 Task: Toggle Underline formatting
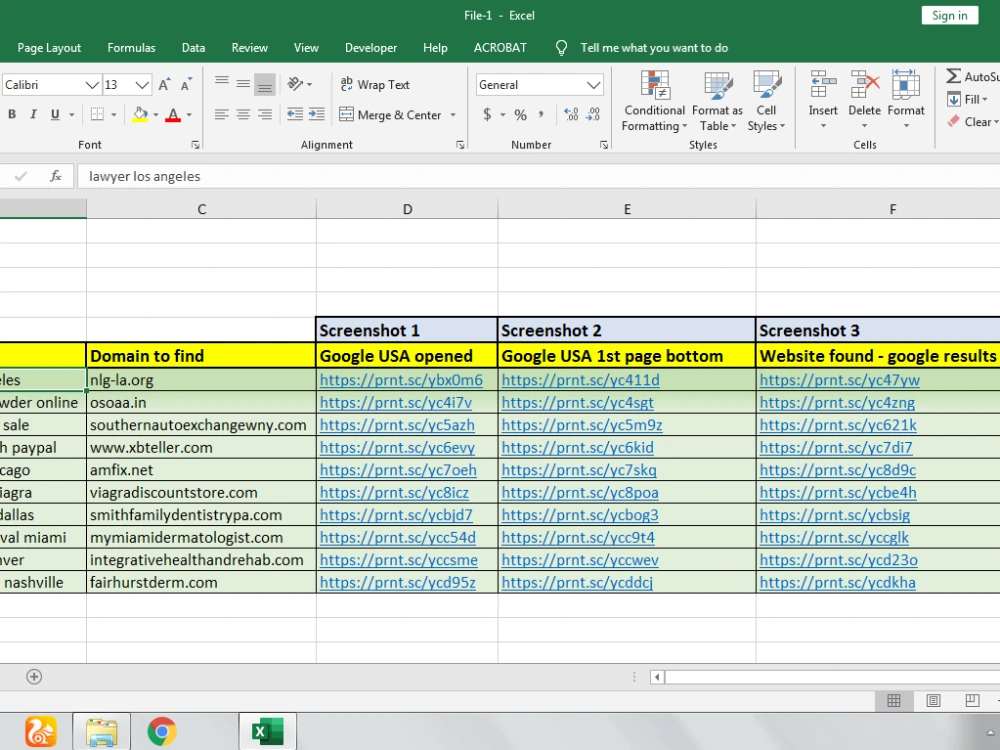(55, 115)
